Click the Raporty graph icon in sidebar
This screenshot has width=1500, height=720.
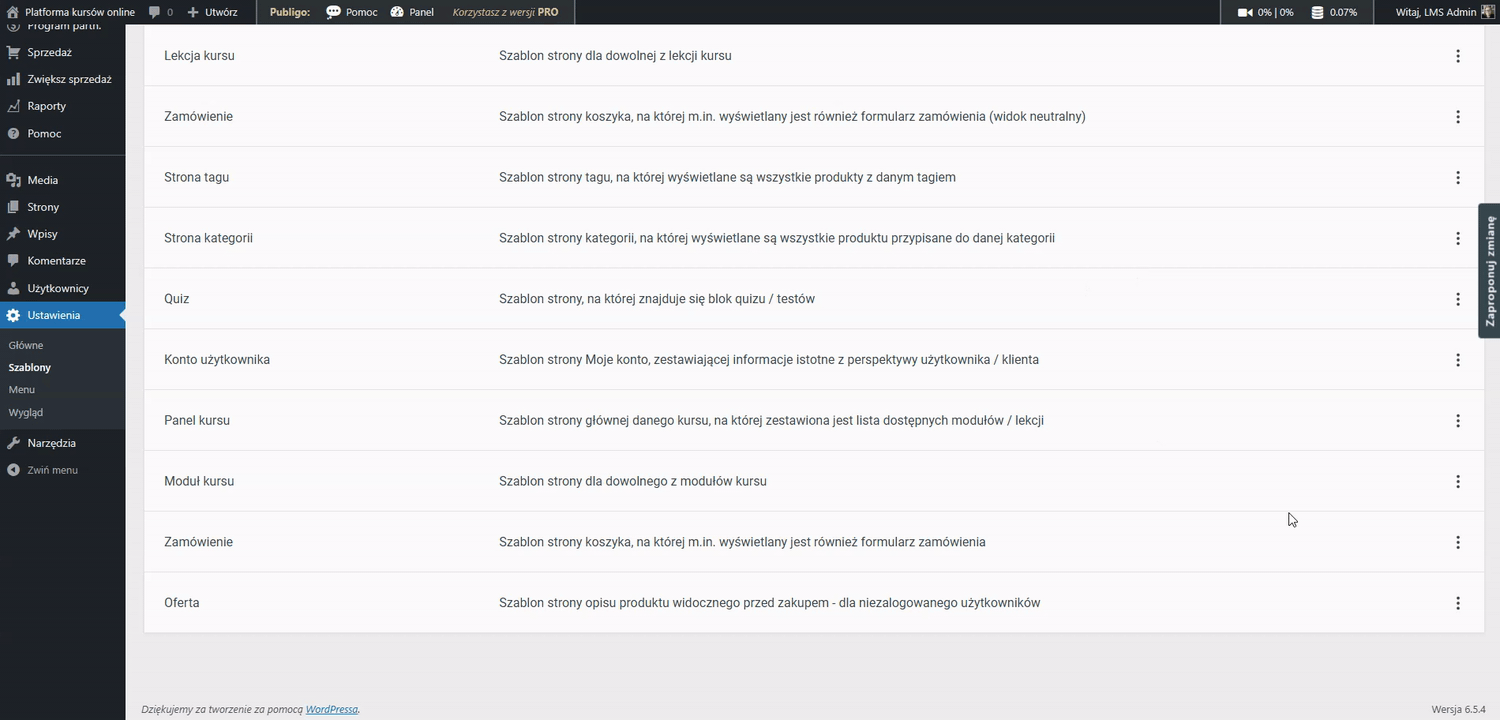(13, 106)
